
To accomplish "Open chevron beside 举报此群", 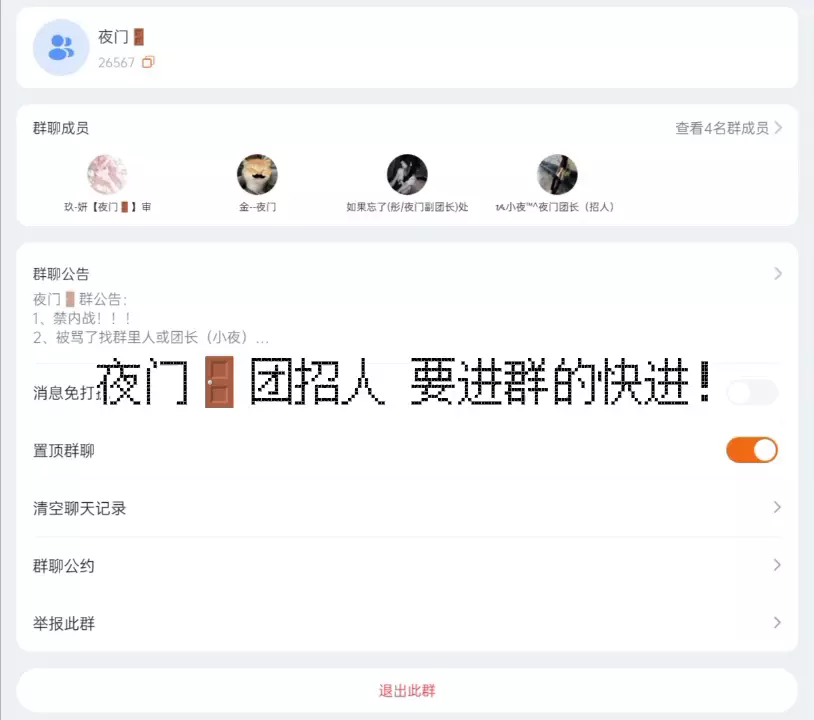I will tap(777, 622).
